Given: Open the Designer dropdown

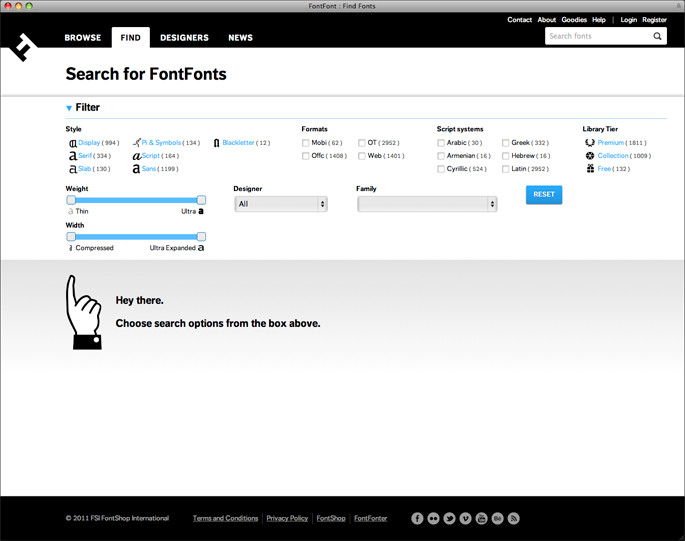Looking at the screenshot, I should coord(281,204).
